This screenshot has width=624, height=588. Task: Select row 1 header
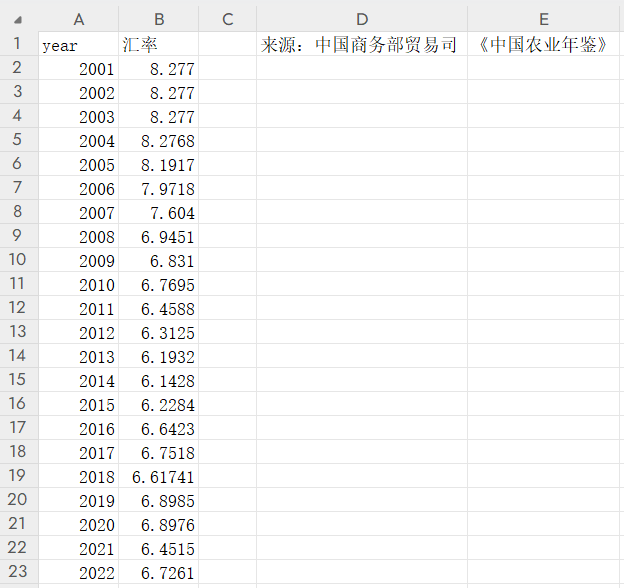19,44
